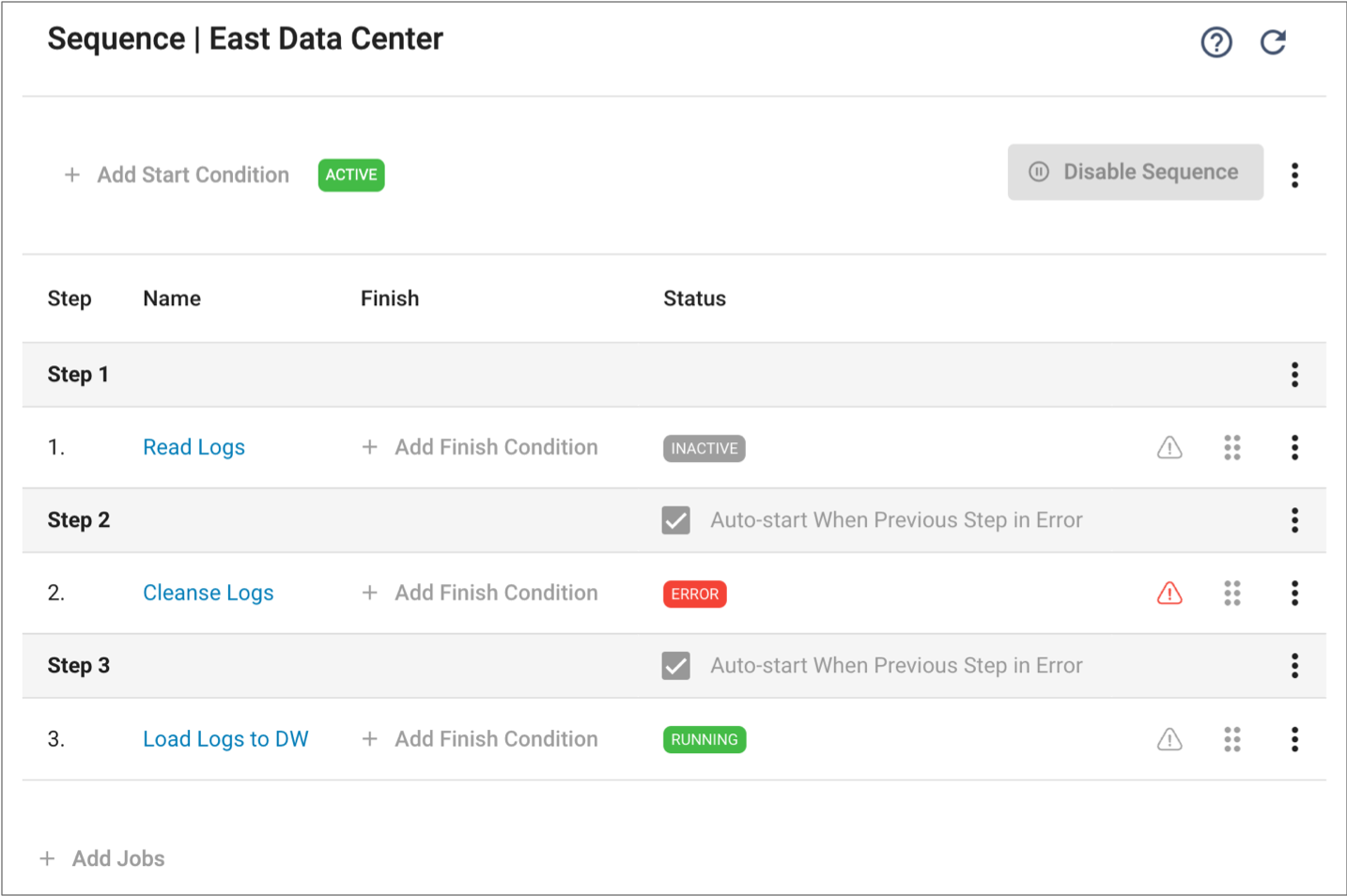Click the Disable Sequence button
The height and width of the screenshot is (896, 1347).
[x=1136, y=172]
